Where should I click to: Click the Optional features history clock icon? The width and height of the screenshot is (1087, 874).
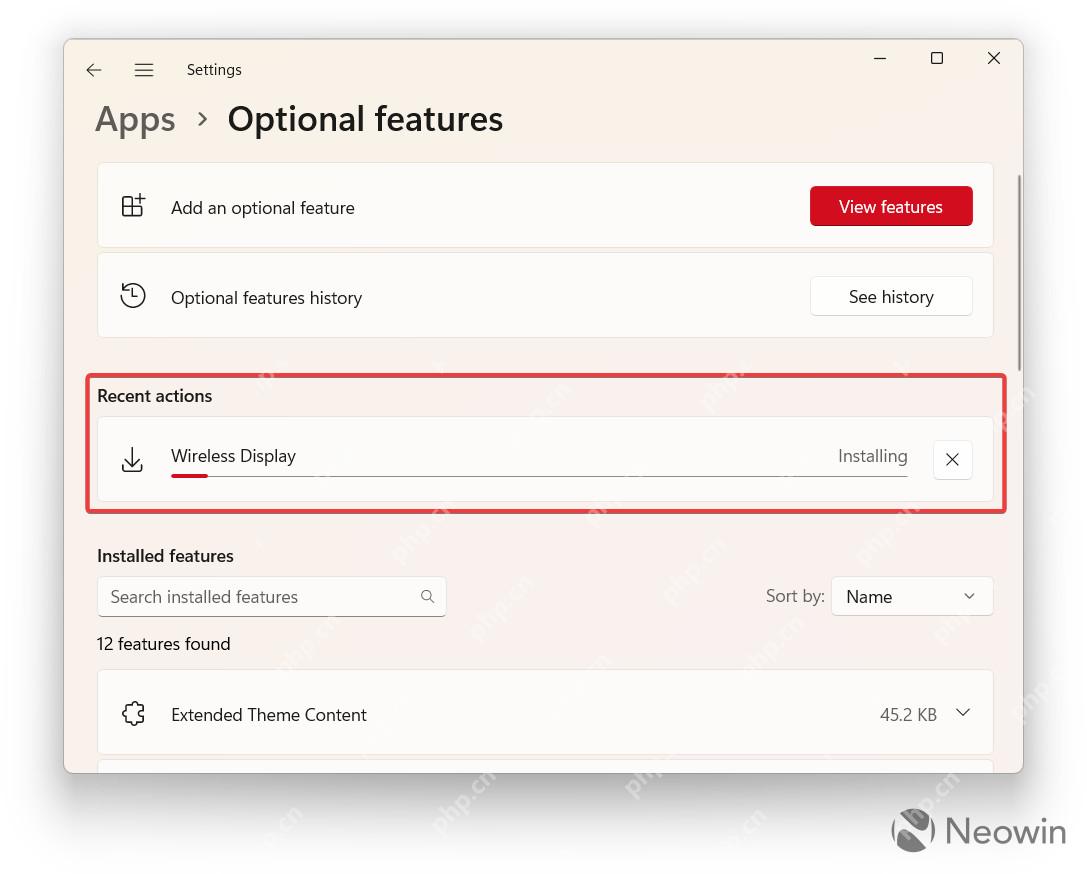pos(132,296)
